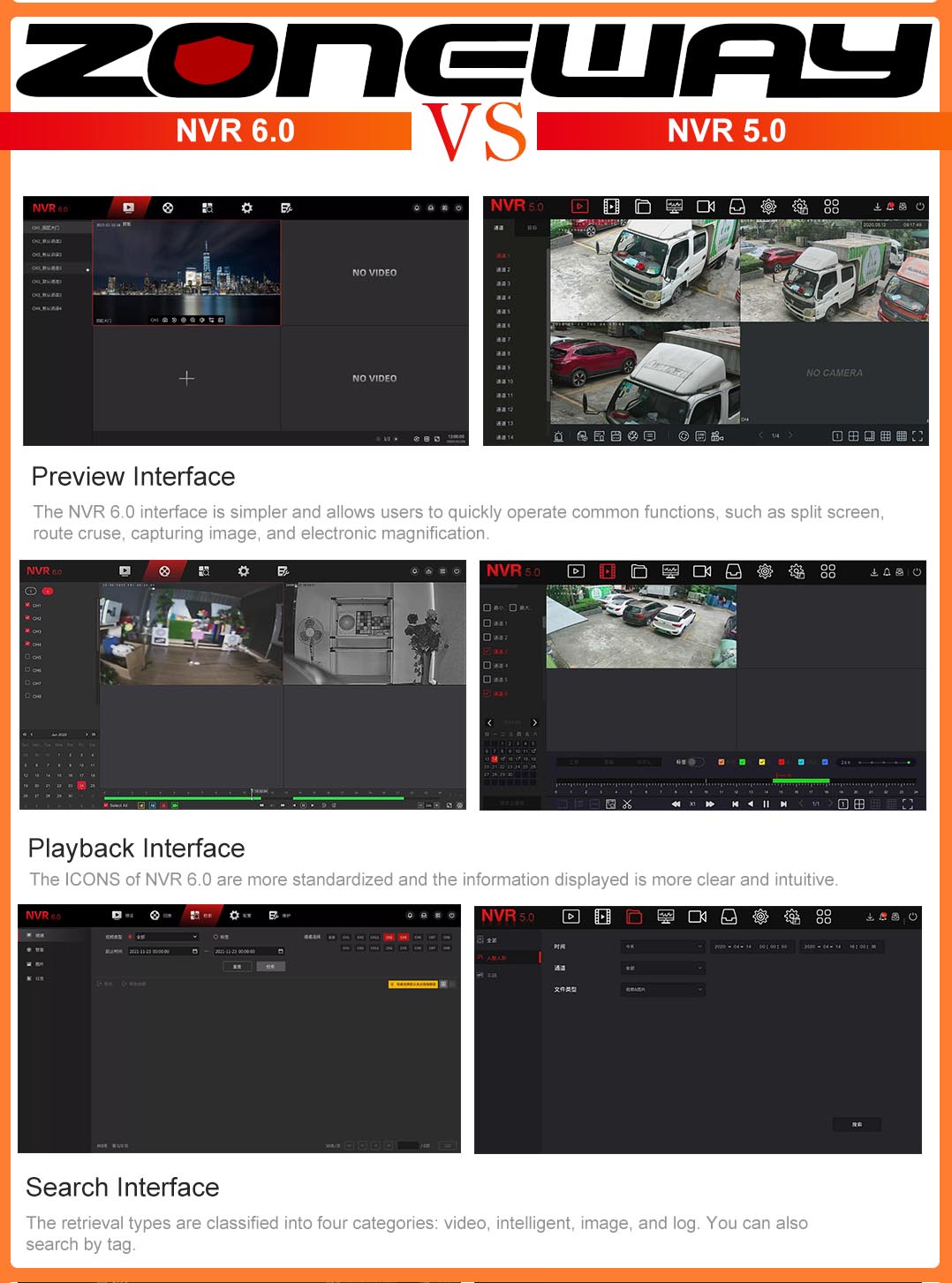Check the 通道 1 checkbox in NVR 5.0 Playback

(x=487, y=623)
